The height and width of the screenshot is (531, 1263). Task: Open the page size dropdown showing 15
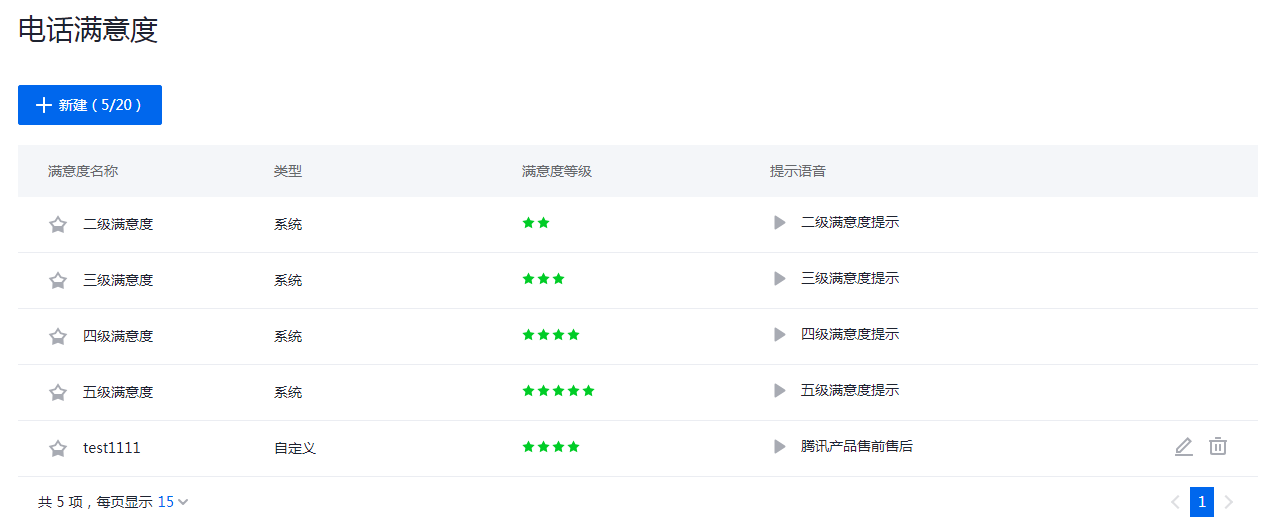point(173,502)
